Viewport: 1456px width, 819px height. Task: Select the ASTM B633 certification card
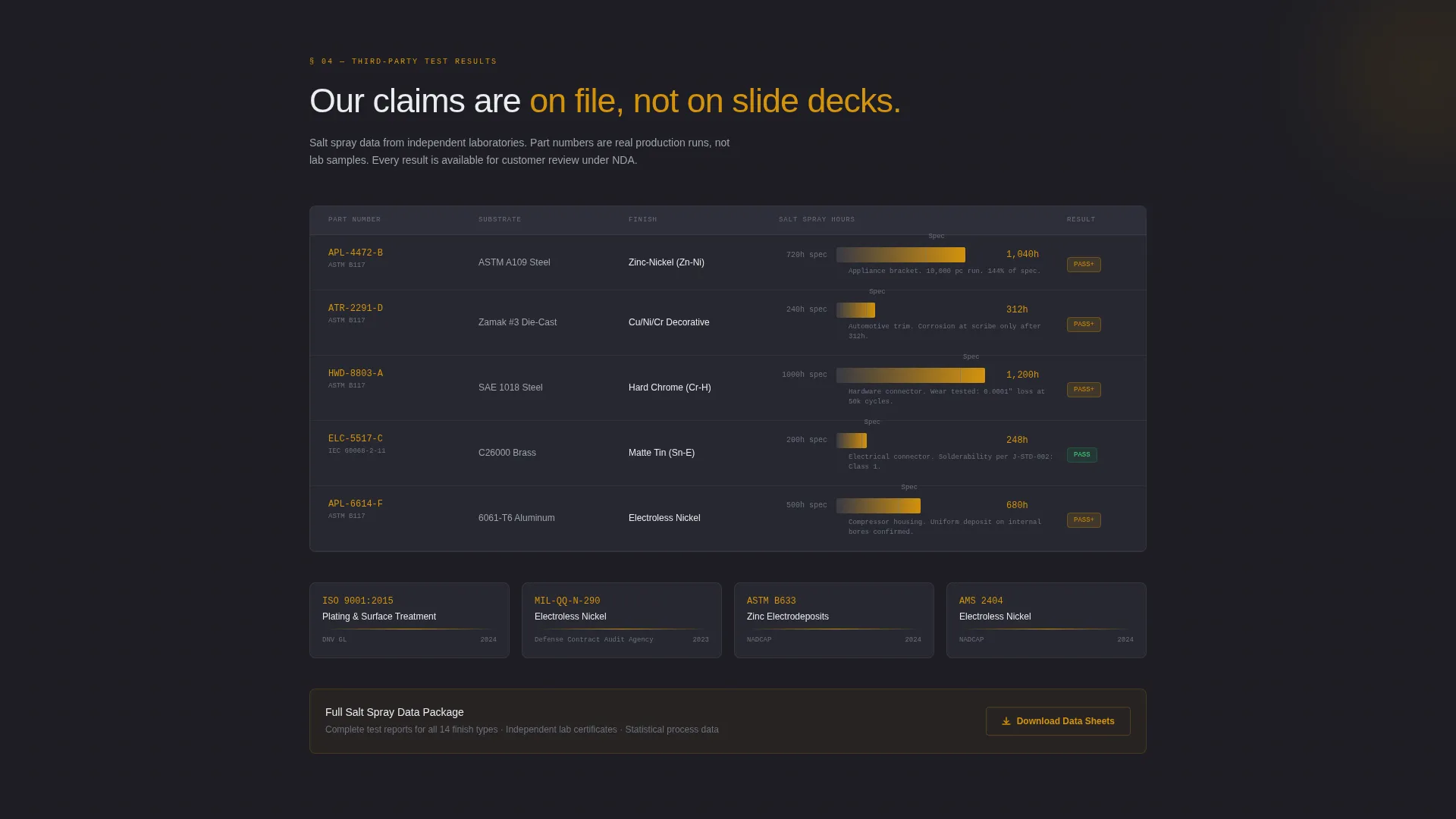[834, 620]
